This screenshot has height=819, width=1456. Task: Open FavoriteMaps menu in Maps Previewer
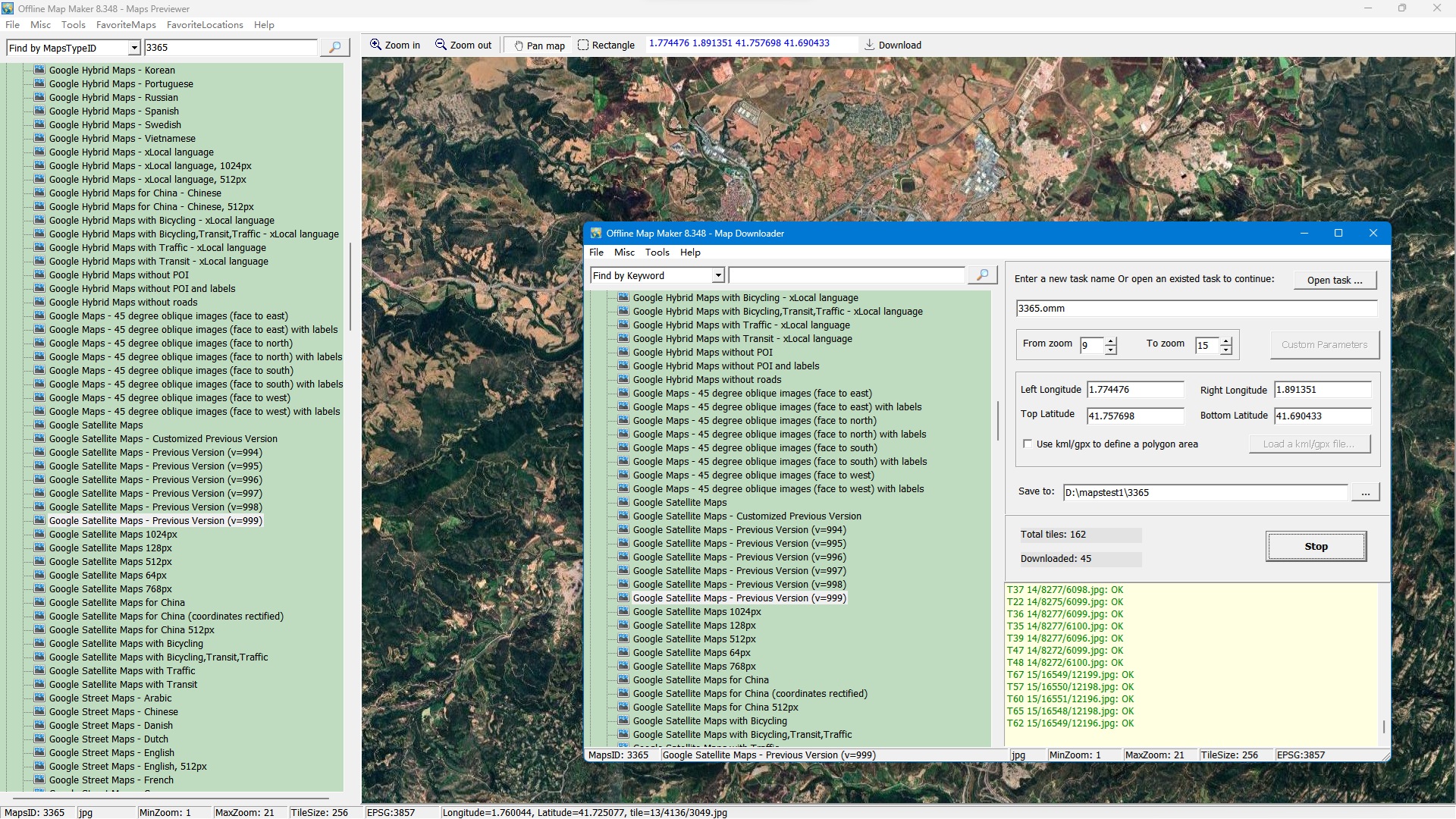(126, 25)
